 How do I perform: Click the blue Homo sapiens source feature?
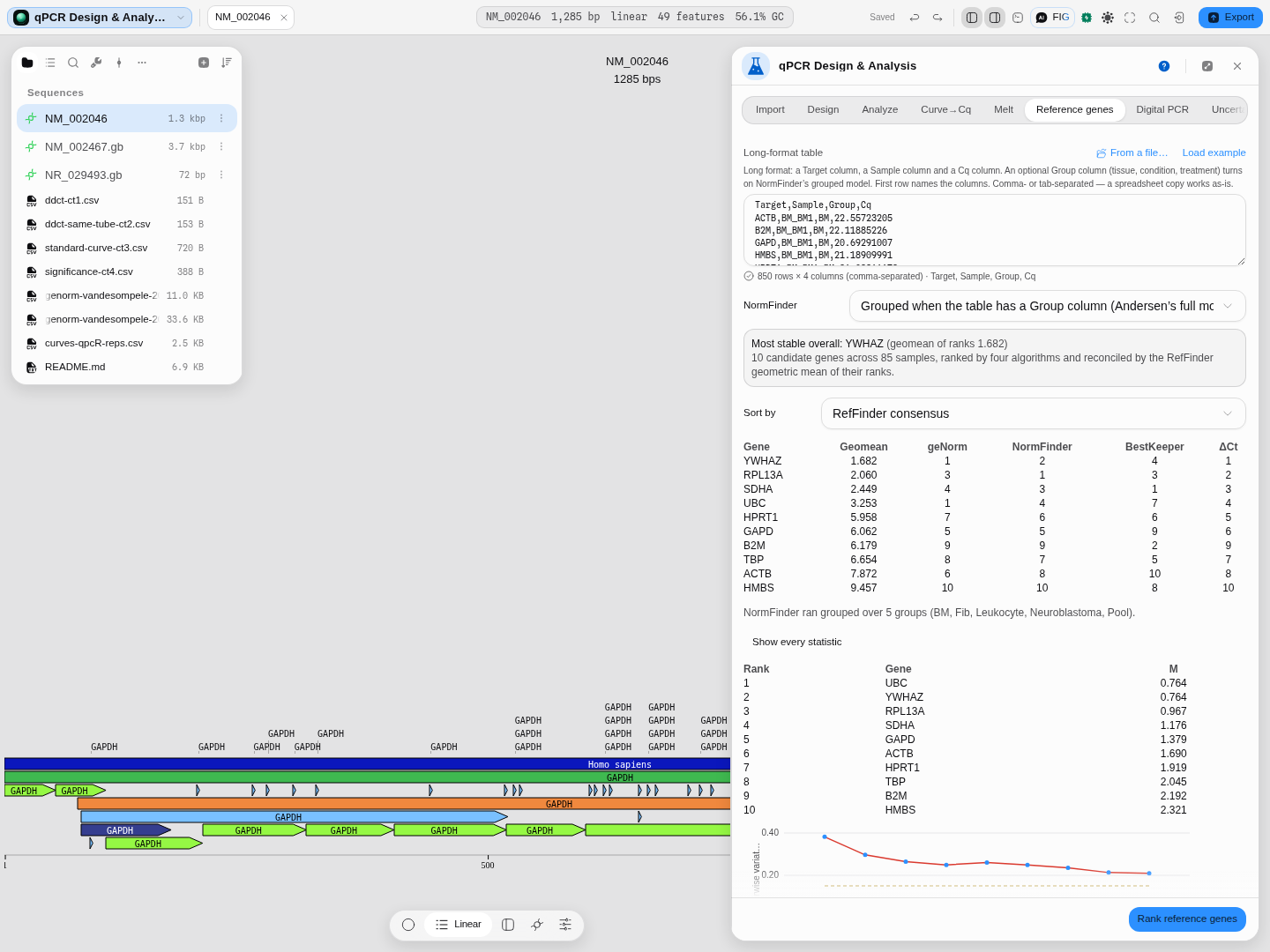tap(367, 764)
